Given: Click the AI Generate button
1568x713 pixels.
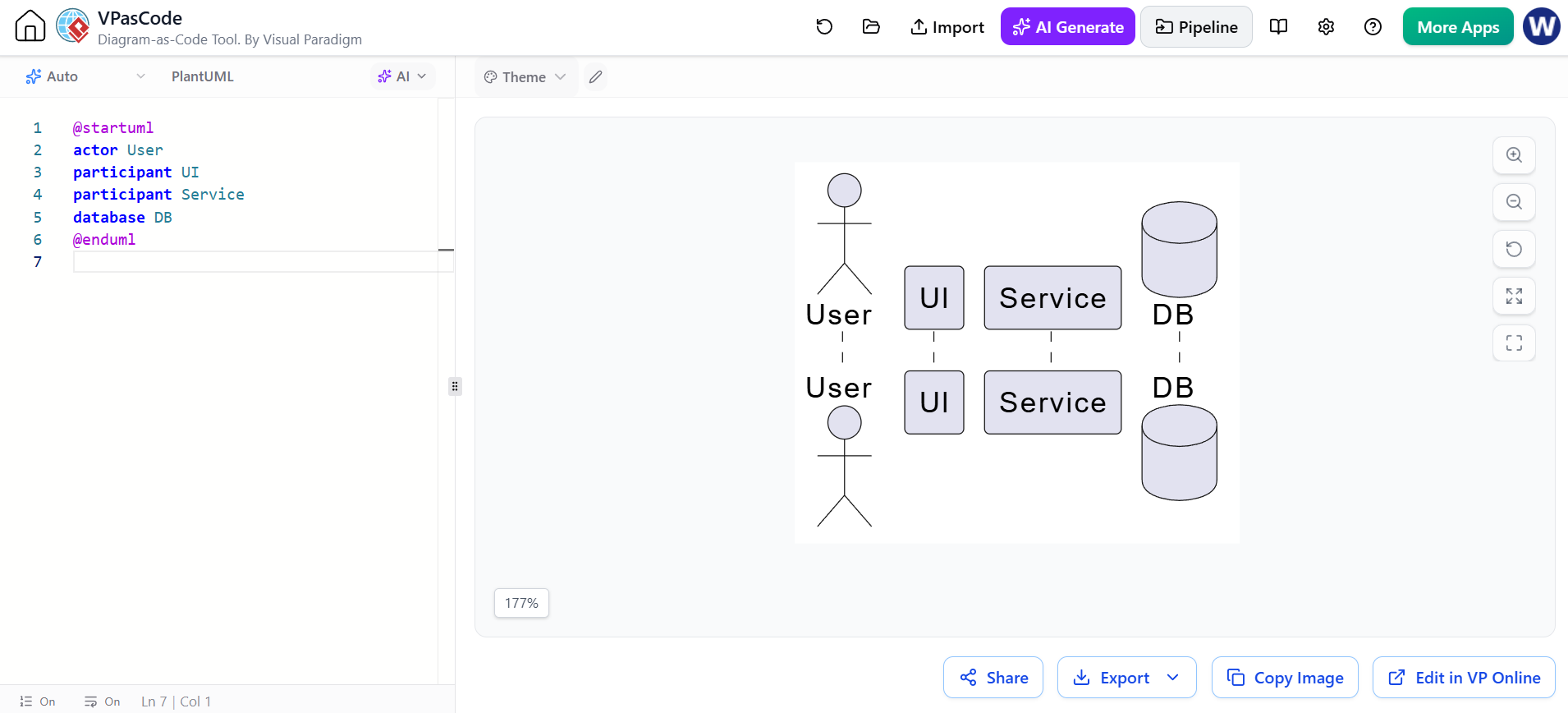Looking at the screenshot, I should [1067, 27].
